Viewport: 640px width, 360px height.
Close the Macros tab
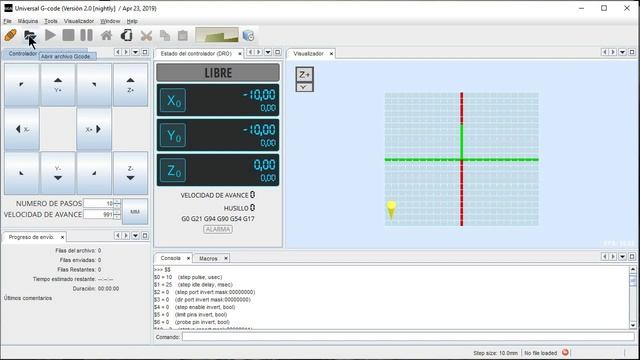(x=226, y=258)
